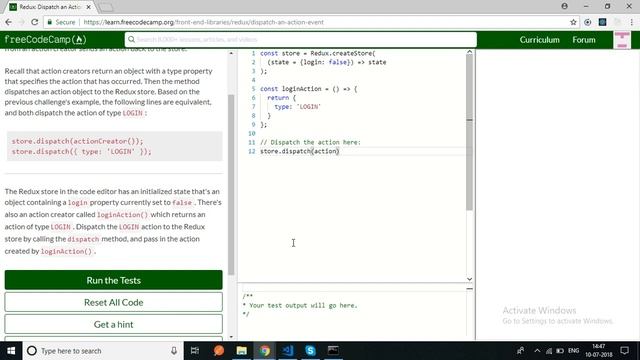Click the Chrome extension circle icon

[x=587, y=22]
